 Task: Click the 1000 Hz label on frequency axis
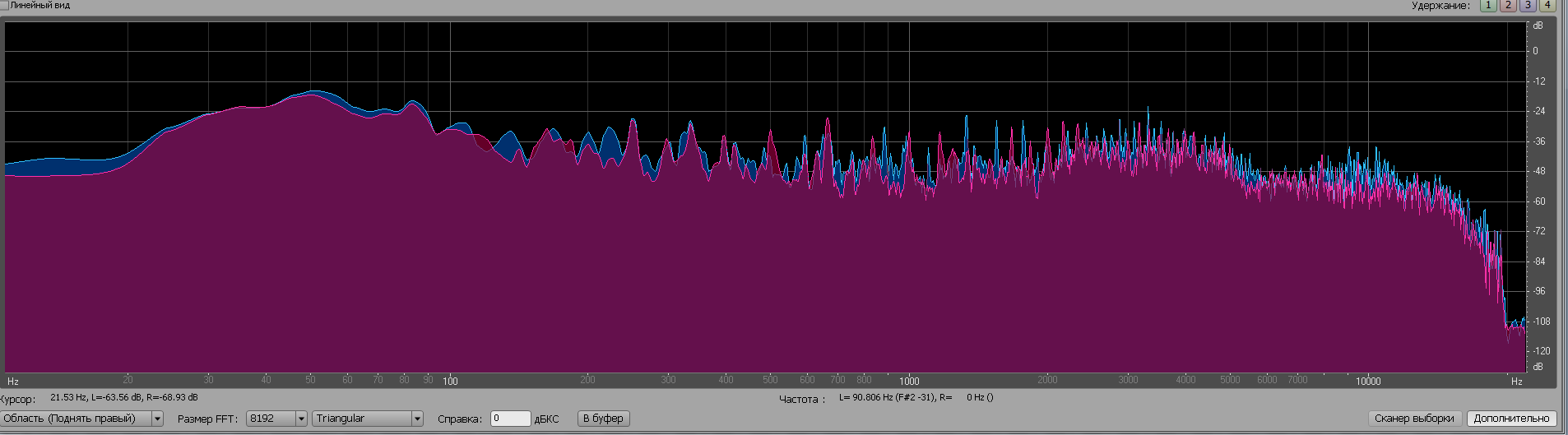[908, 381]
